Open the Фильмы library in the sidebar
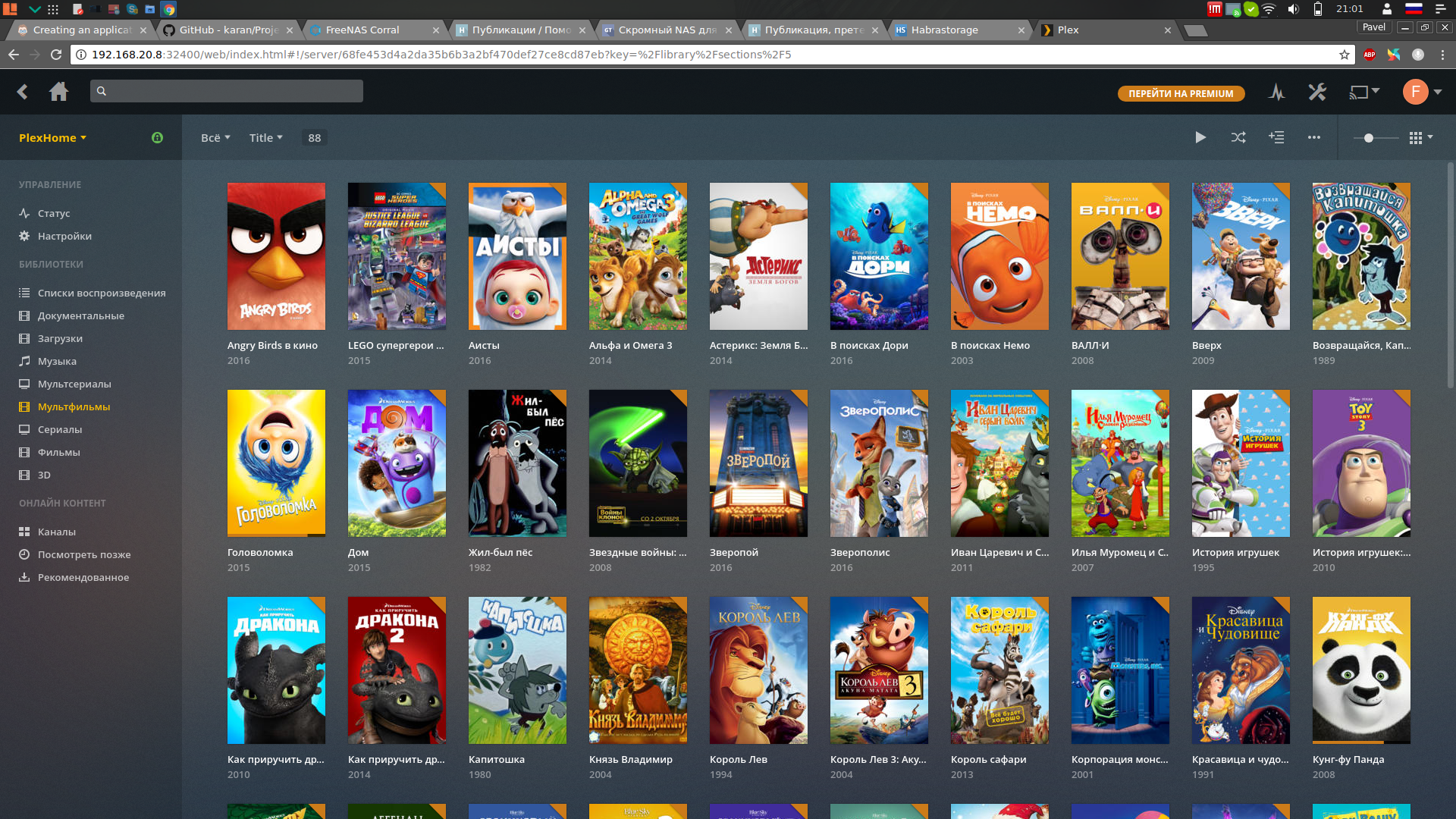 [x=58, y=452]
